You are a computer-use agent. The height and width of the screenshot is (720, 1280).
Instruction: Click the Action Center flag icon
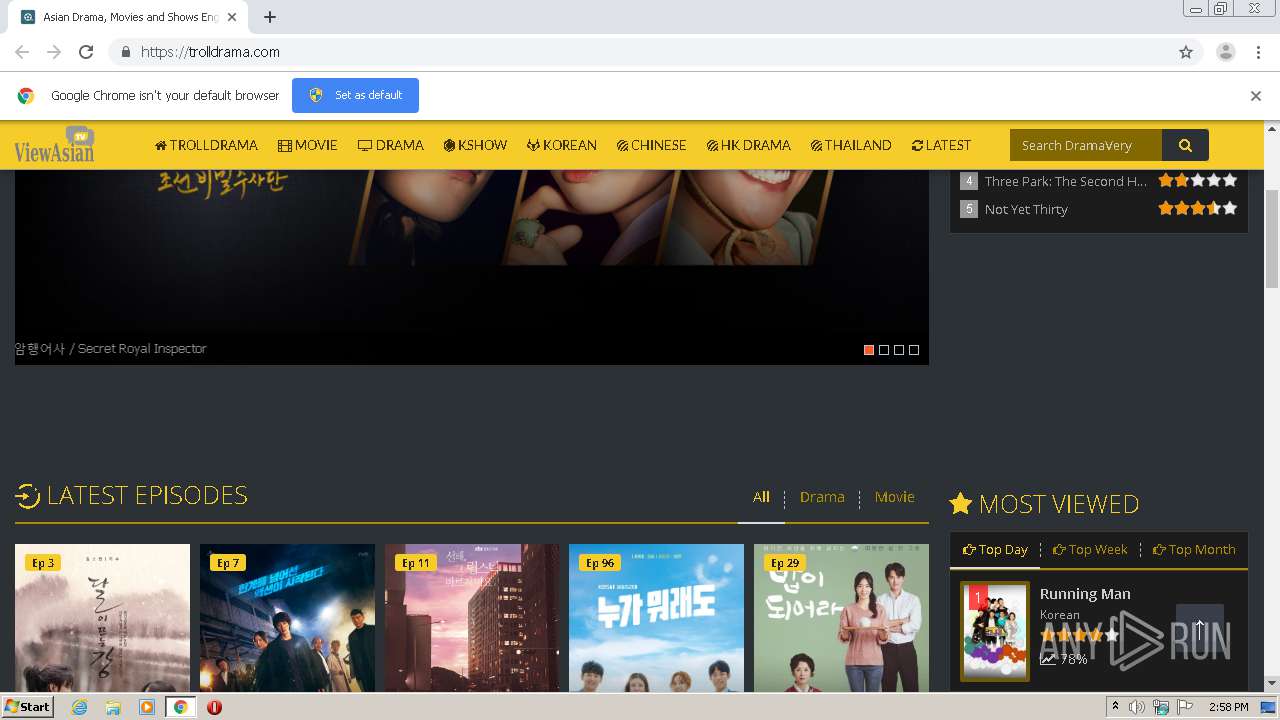1184,707
